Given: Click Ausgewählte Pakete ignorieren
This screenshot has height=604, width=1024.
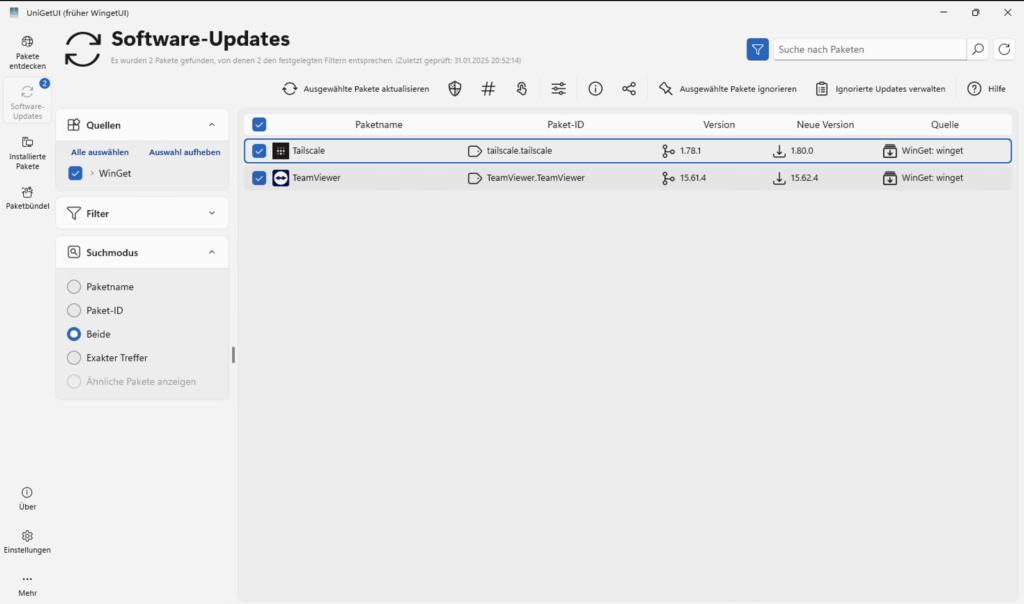Looking at the screenshot, I should [x=728, y=89].
